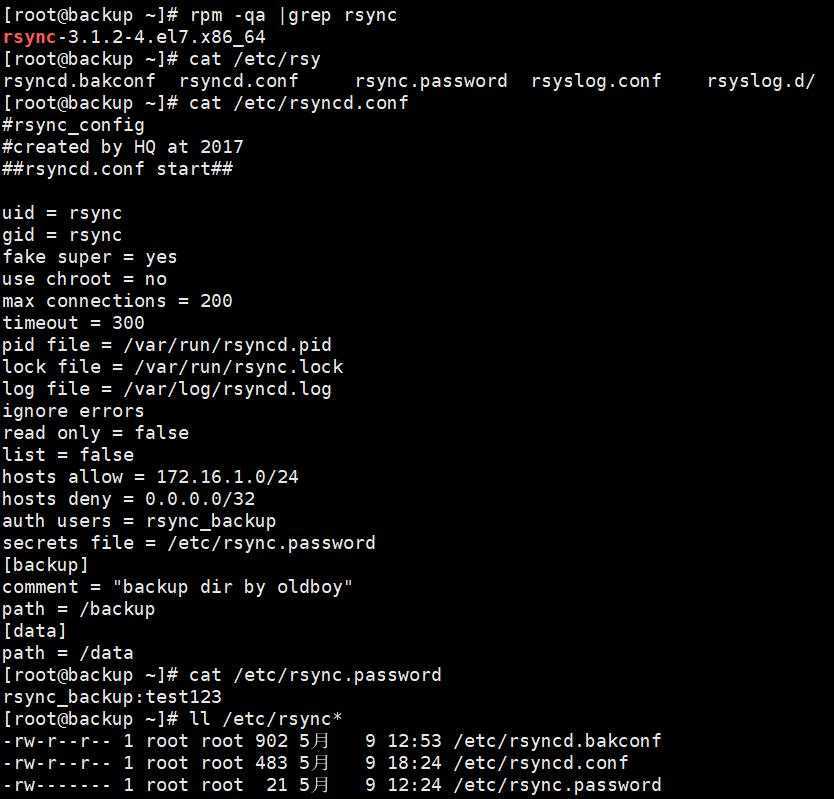This screenshot has width=834, height=799.
Task: Click the [data] module header
Action: point(35,631)
